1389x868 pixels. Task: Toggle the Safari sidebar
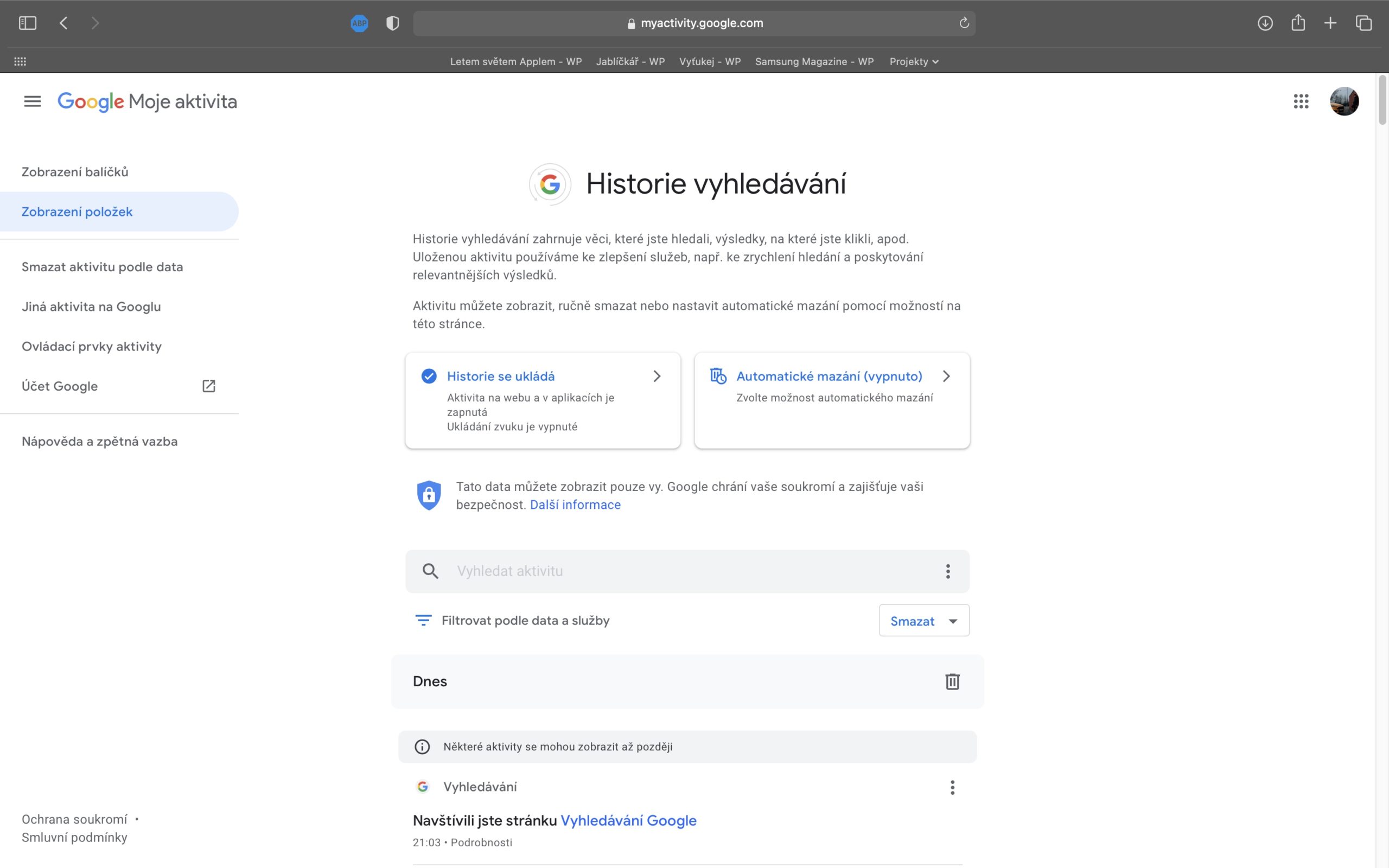[x=28, y=23]
